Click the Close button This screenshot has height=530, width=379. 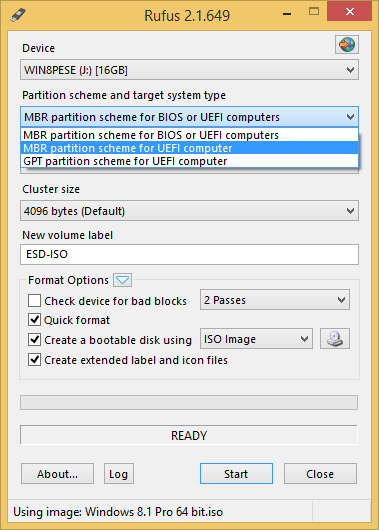320,474
